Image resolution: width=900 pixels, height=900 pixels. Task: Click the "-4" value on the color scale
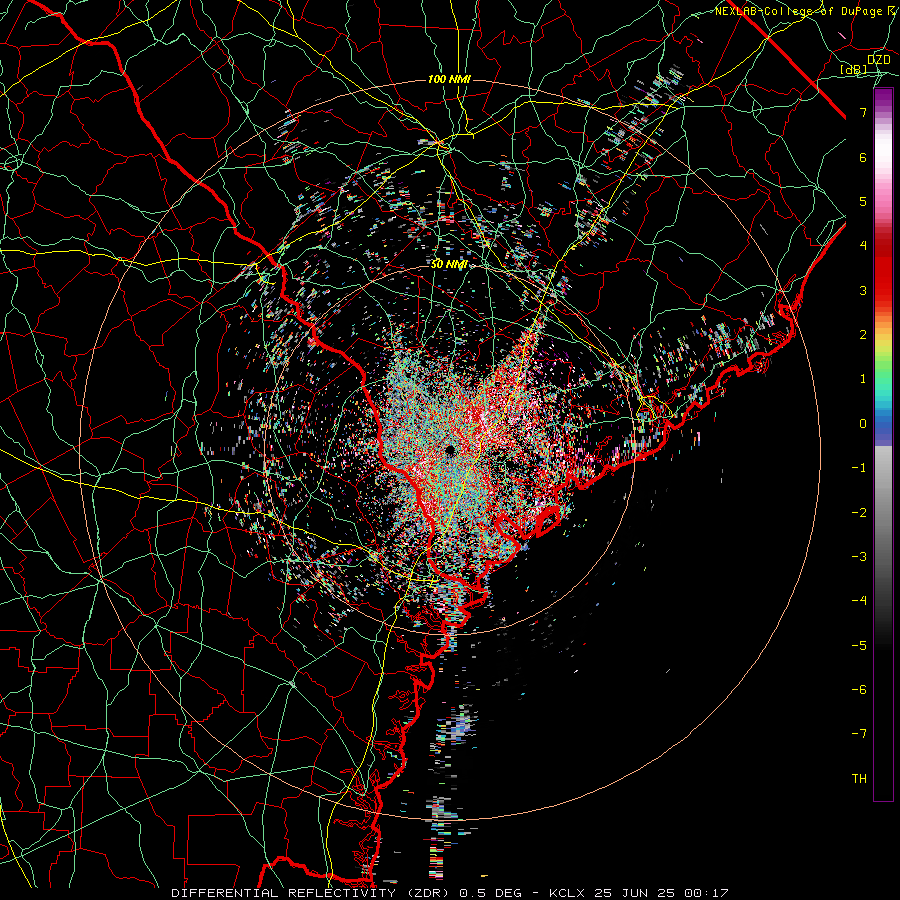tap(859, 601)
